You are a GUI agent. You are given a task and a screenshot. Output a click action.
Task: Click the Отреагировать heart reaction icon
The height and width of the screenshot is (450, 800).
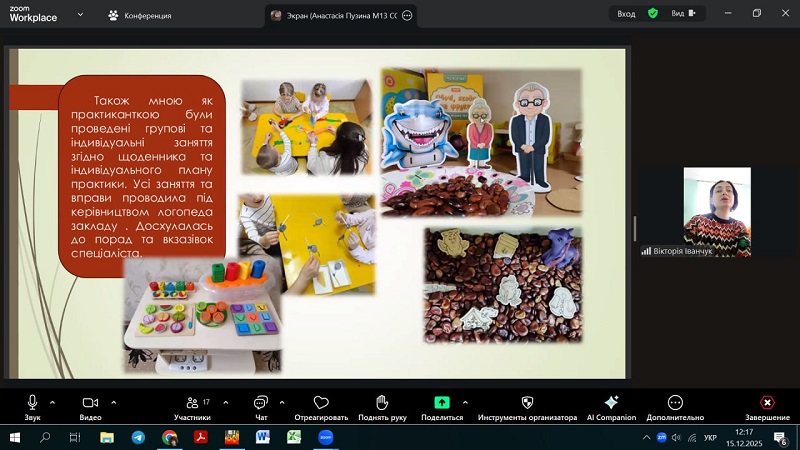pos(321,405)
